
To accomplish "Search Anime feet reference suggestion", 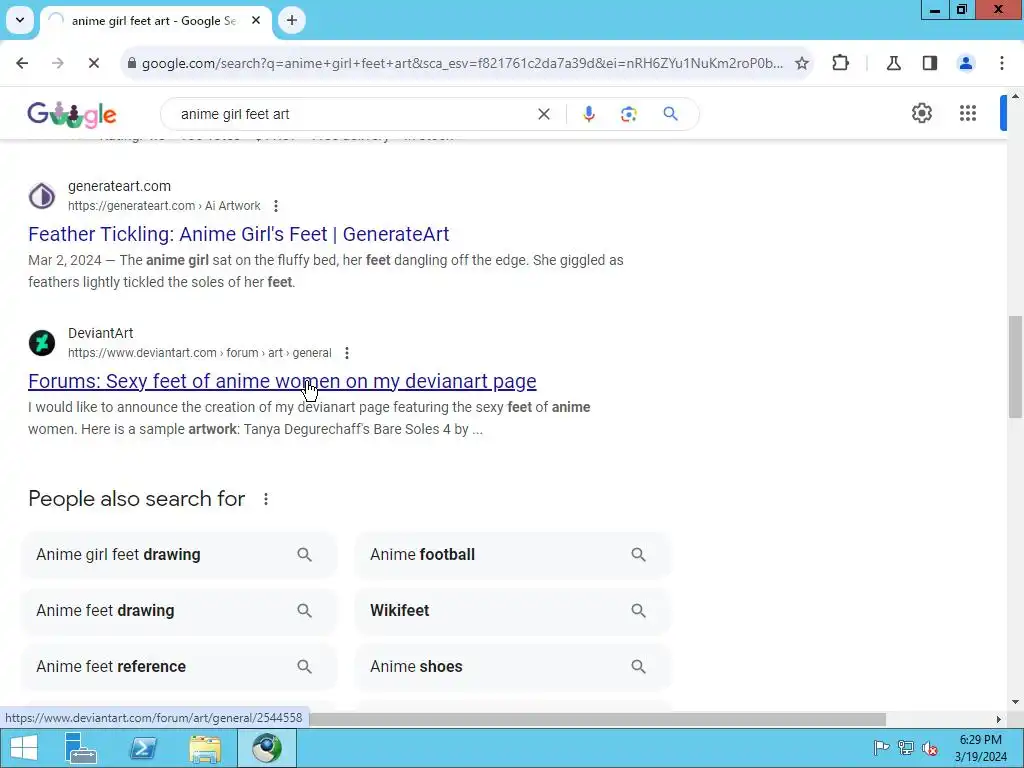I will pos(179,667).
